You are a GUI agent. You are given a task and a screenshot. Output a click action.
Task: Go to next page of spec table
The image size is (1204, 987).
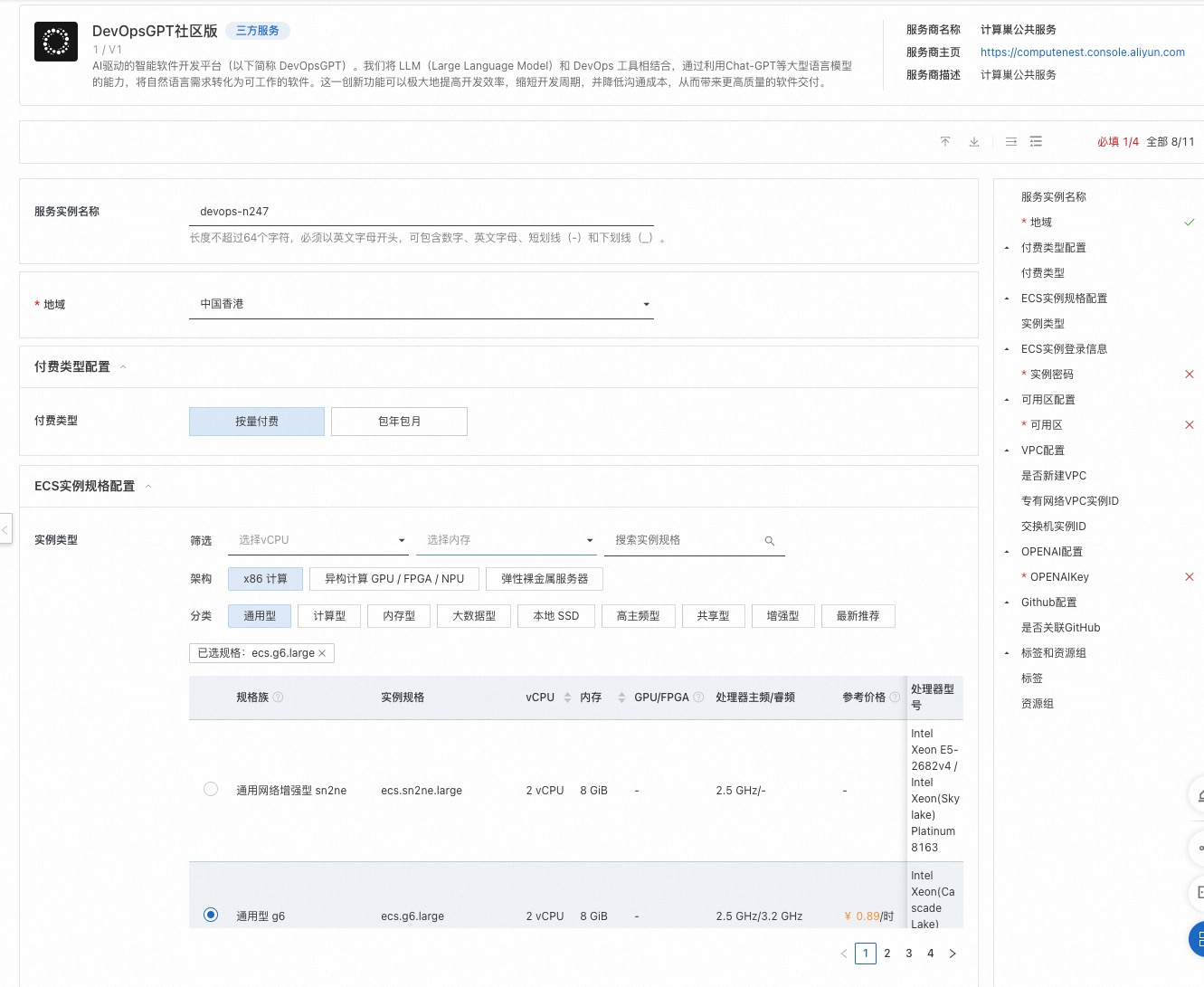[953, 954]
